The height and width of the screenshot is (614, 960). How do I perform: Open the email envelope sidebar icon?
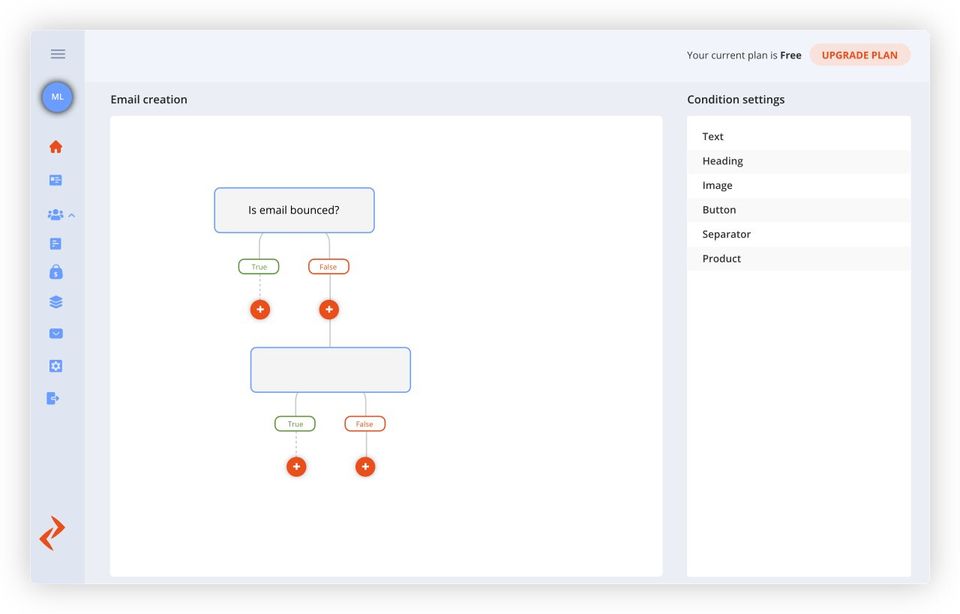point(56,334)
